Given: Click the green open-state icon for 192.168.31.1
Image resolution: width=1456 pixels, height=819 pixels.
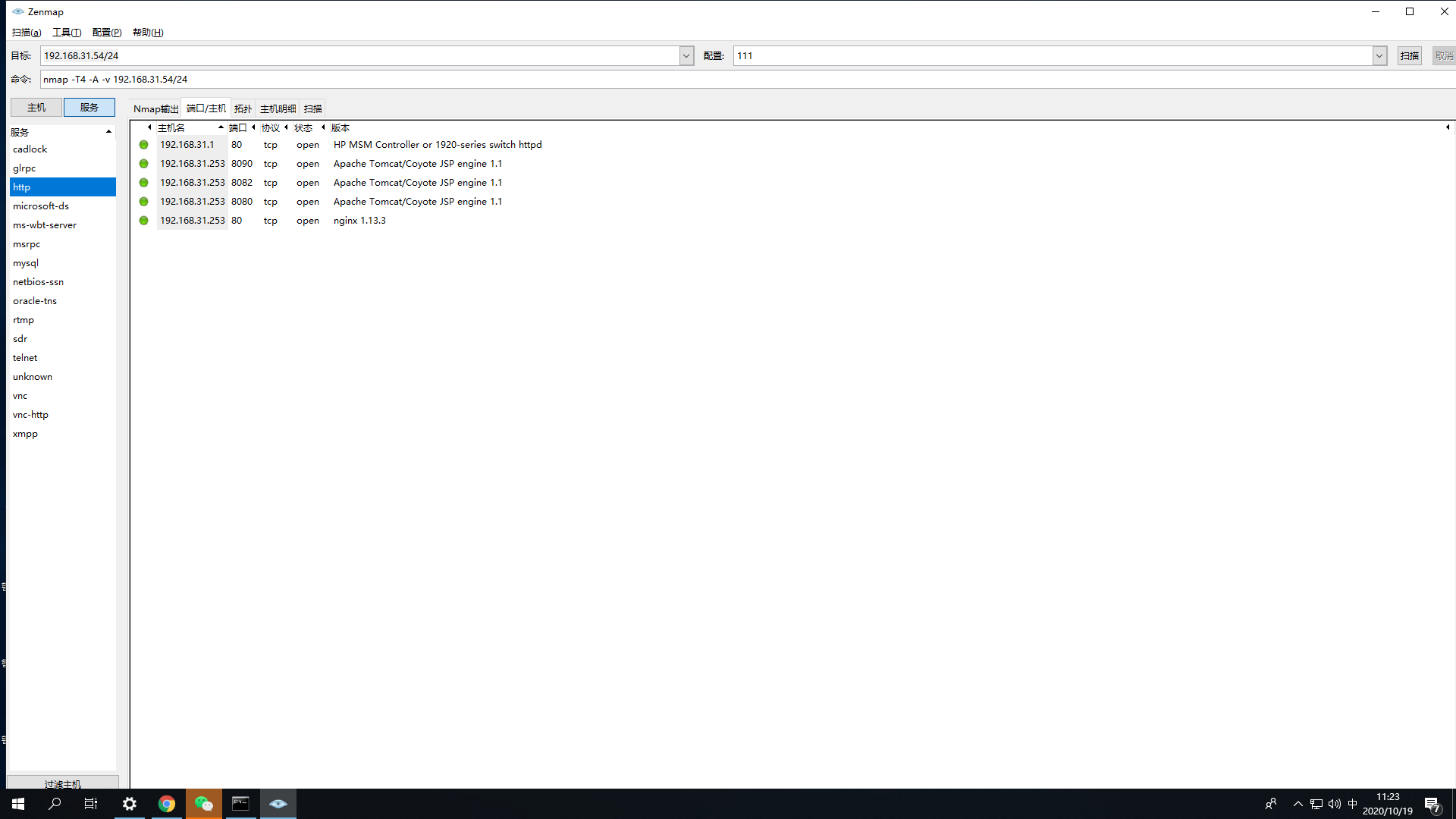Looking at the screenshot, I should [x=143, y=145].
